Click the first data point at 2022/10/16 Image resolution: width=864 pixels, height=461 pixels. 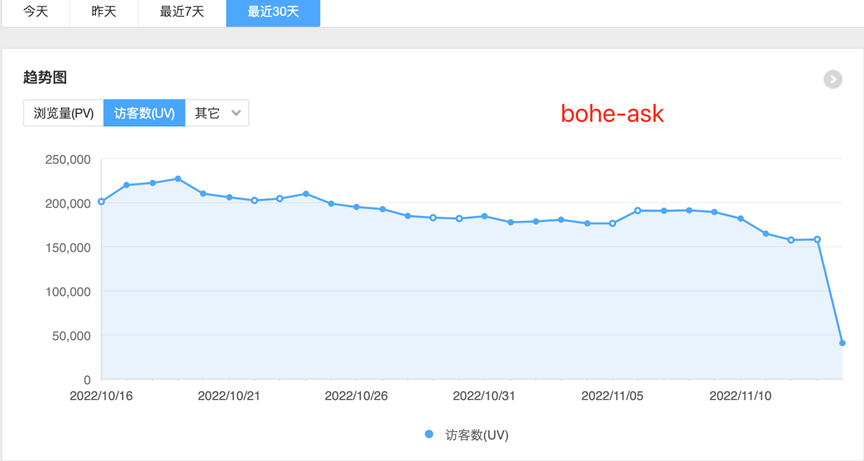(101, 202)
